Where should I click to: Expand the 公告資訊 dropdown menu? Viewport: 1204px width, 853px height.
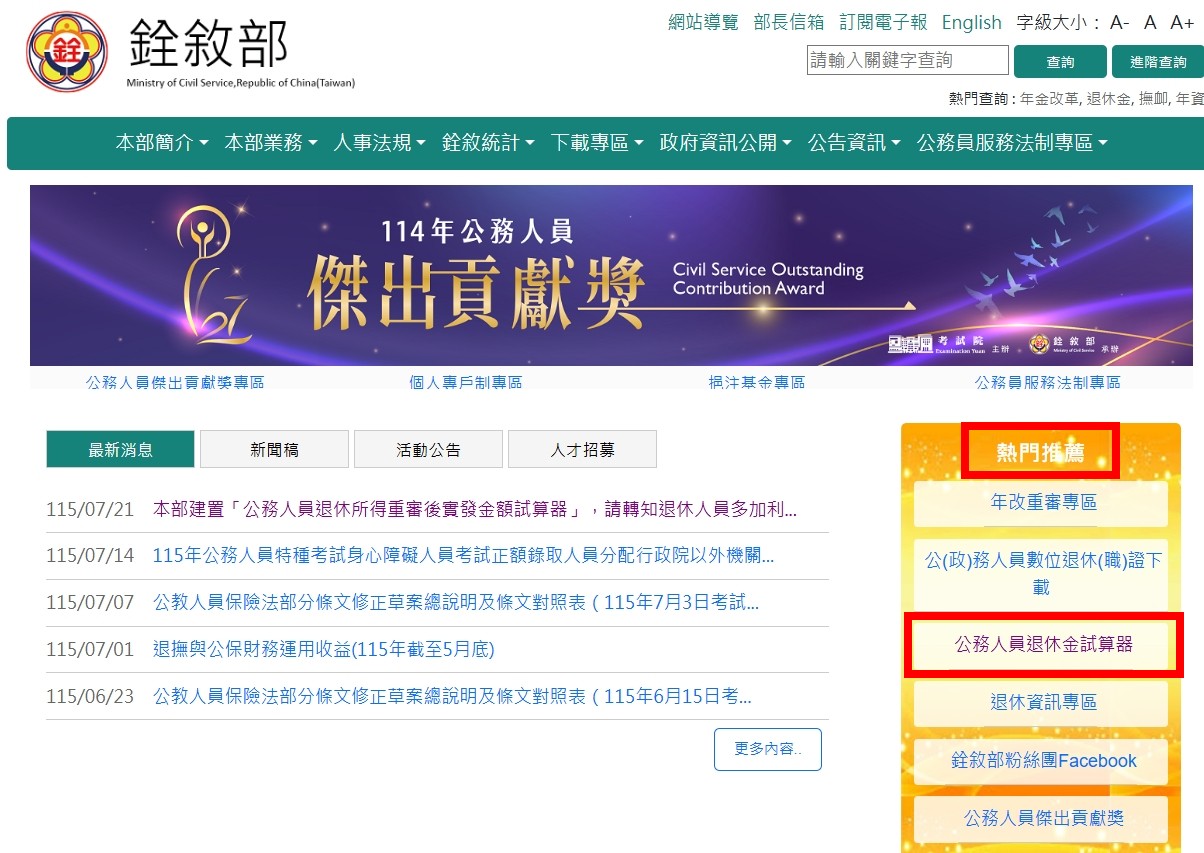click(x=855, y=143)
